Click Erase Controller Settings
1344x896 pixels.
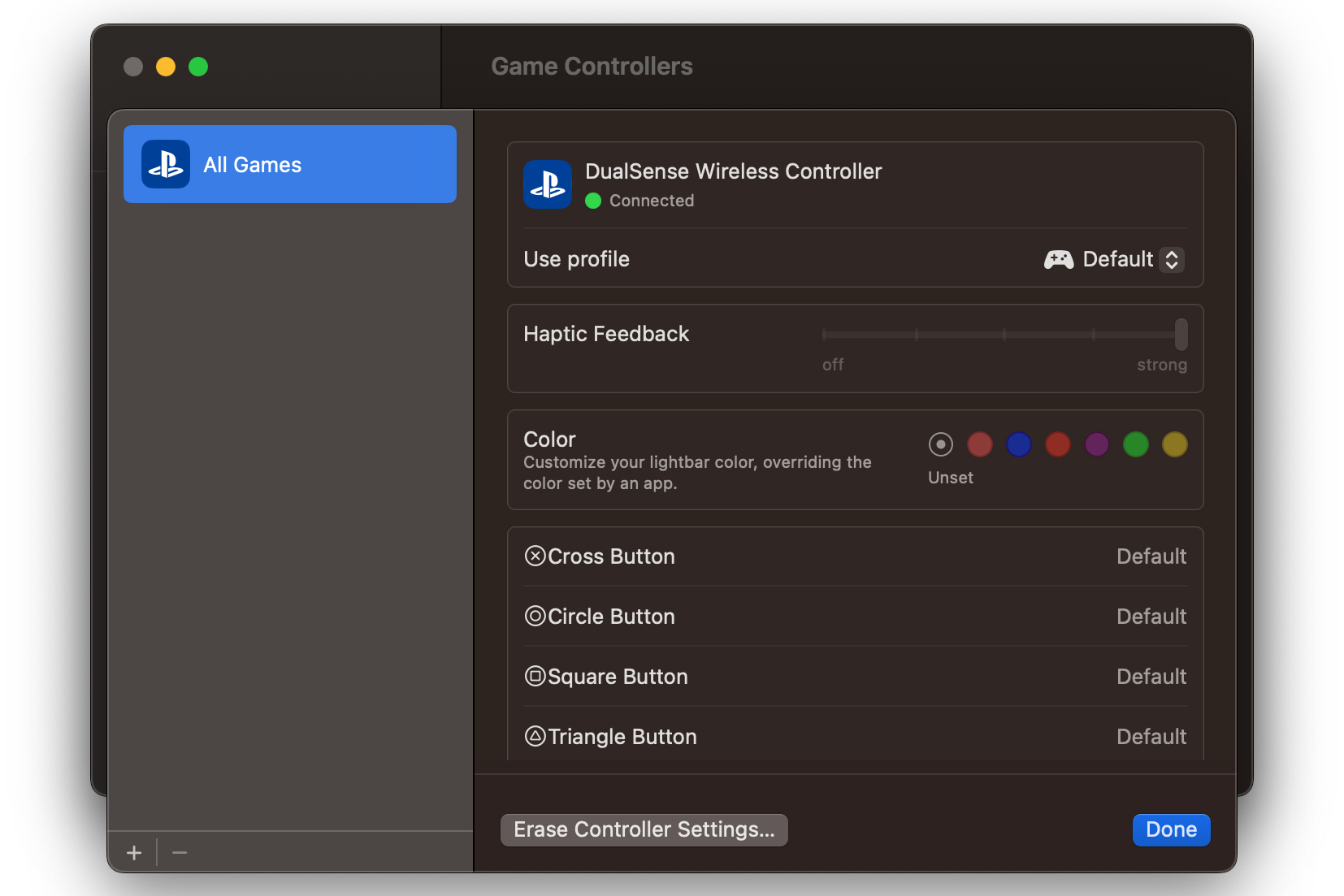[x=643, y=829]
